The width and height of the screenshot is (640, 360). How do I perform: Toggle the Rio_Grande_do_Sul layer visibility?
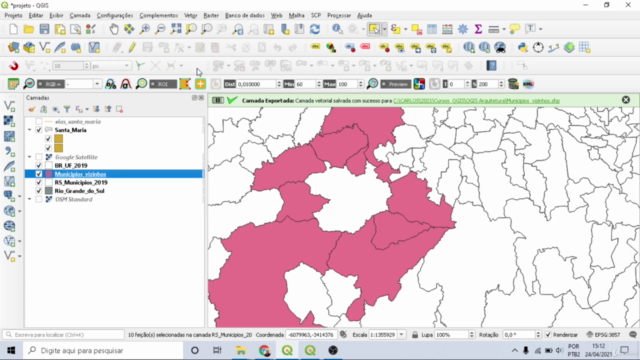click(x=39, y=191)
